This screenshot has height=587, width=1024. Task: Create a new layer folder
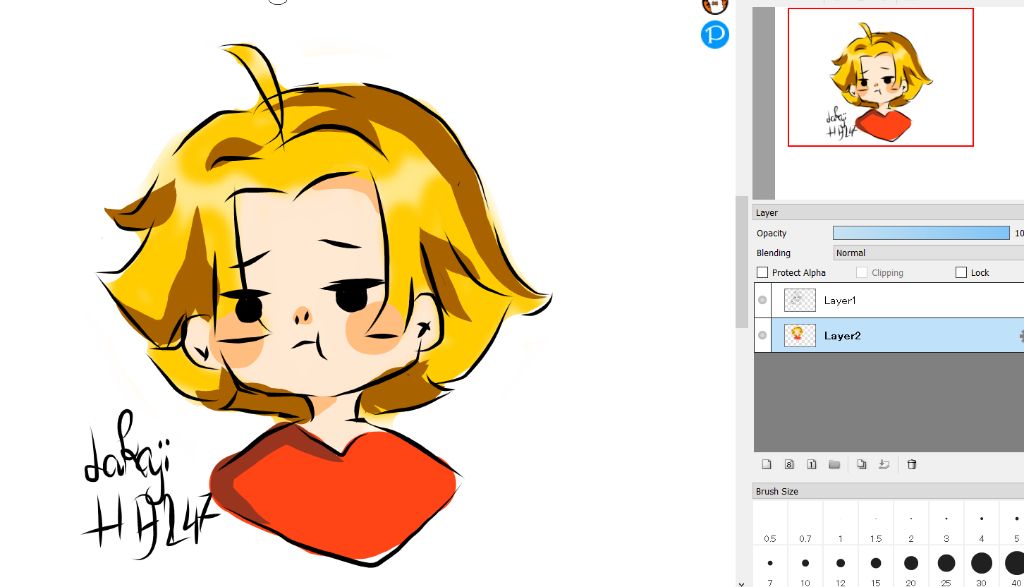[834, 464]
